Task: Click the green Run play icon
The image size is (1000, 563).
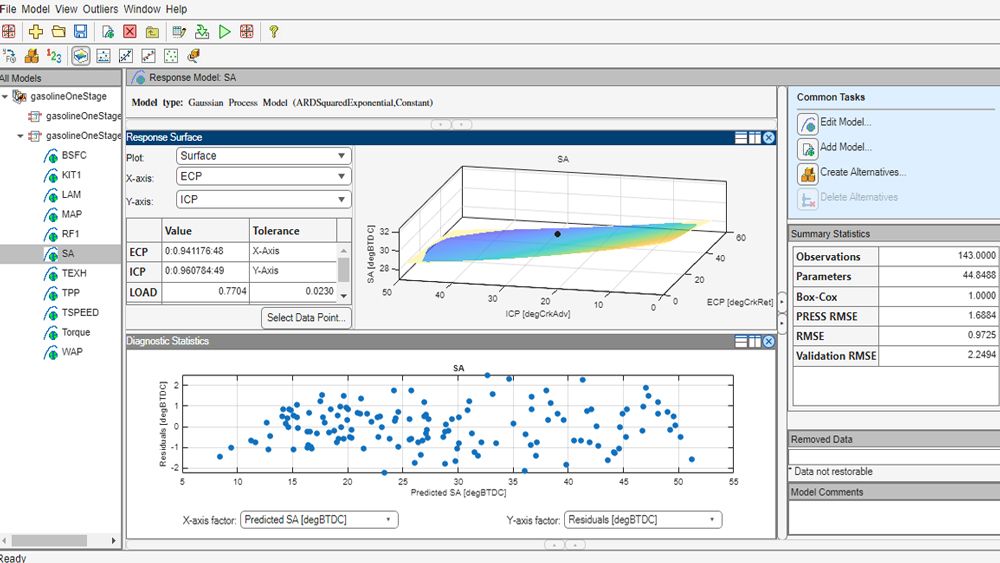Action: click(x=225, y=32)
